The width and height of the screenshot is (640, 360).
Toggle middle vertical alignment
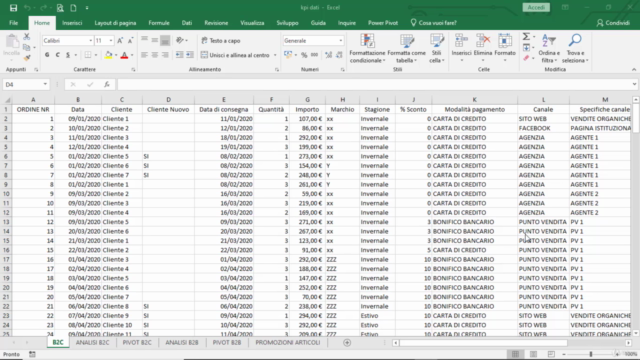pos(155,40)
